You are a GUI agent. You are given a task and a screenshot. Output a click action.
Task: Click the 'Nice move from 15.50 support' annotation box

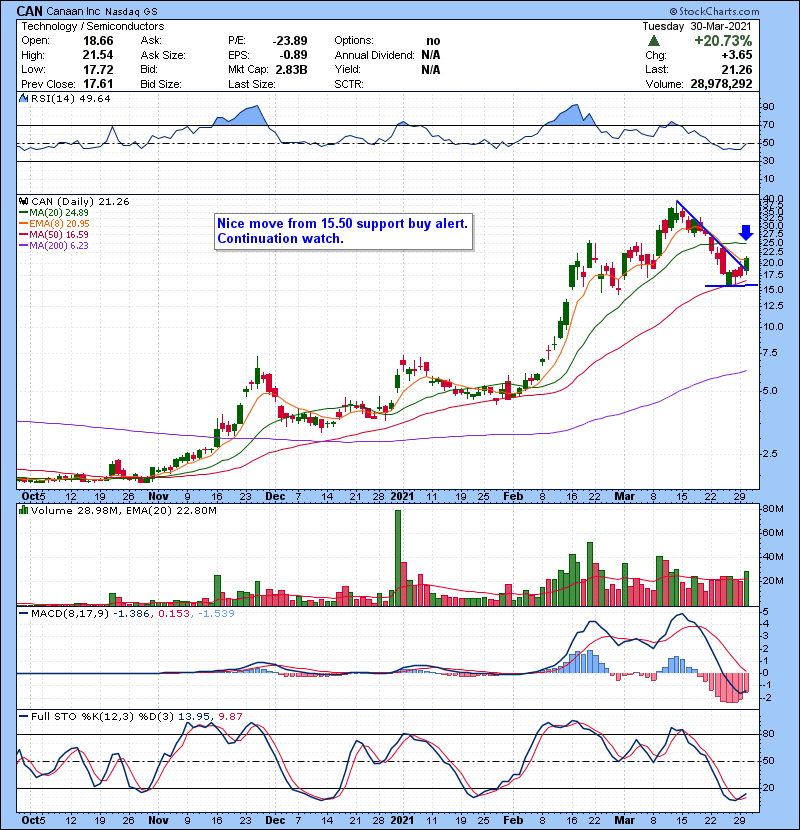click(343, 231)
